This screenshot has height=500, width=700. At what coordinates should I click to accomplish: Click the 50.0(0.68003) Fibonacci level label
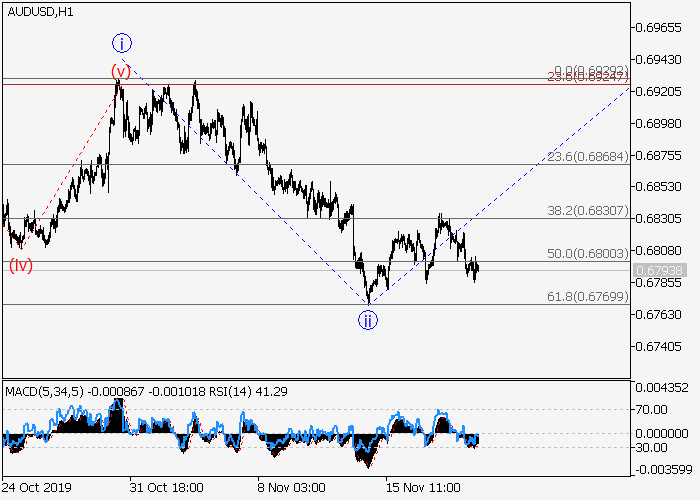click(x=587, y=255)
